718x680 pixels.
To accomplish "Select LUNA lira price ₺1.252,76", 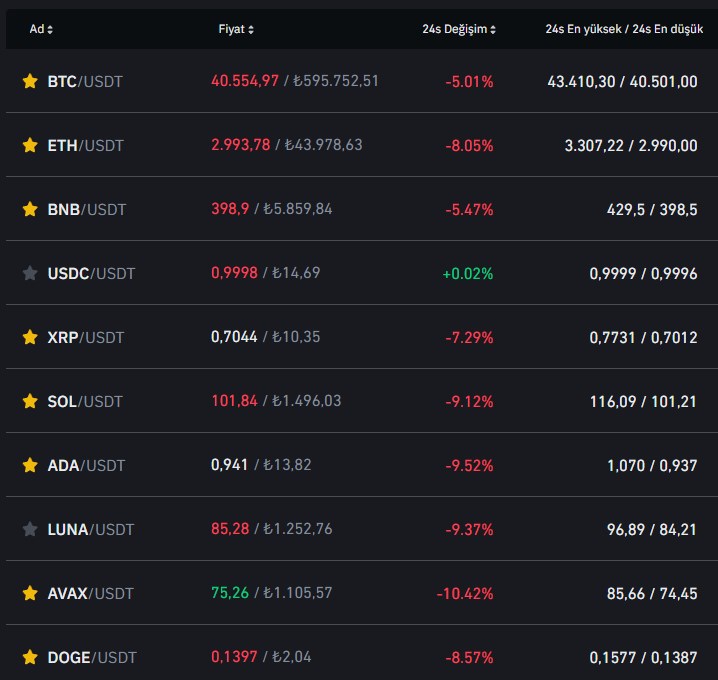I will point(298,529).
